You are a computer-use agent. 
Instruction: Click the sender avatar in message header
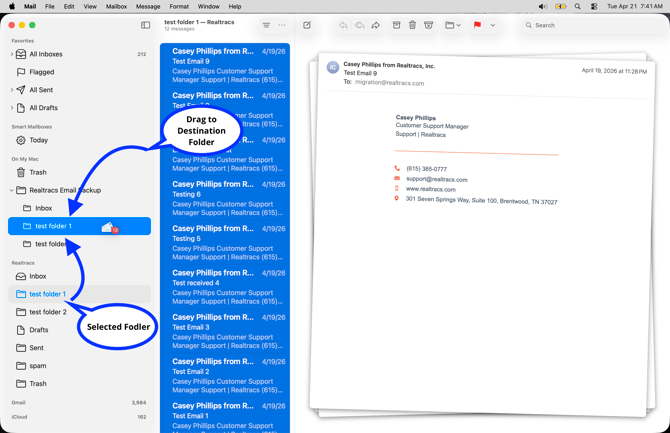pyautogui.click(x=333, y=68)
